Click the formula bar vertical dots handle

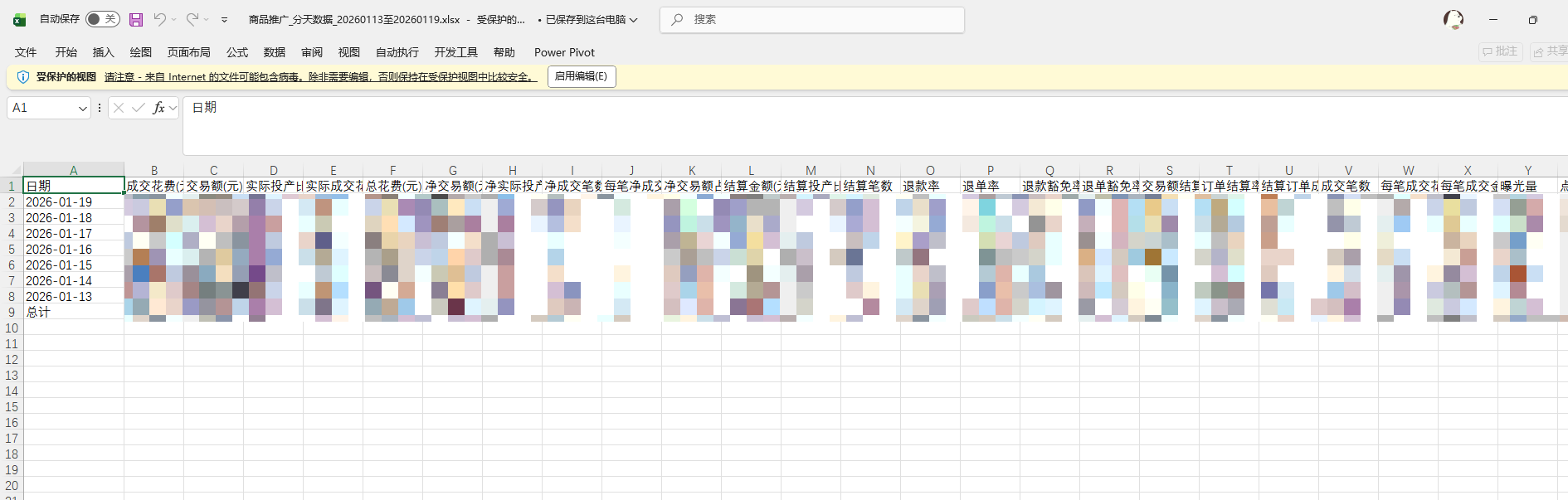pyautogui.click(x=100, y=108)
